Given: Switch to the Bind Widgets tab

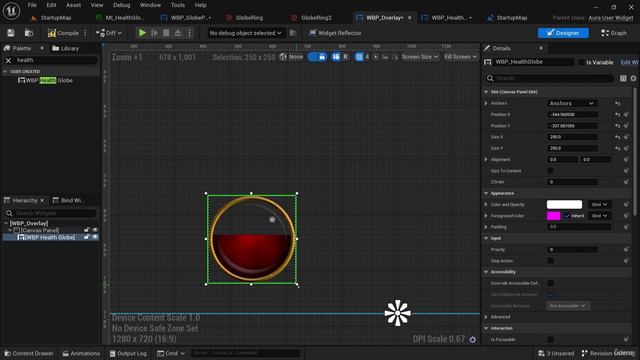Looking at the screenshot, I should coord(68,200).
